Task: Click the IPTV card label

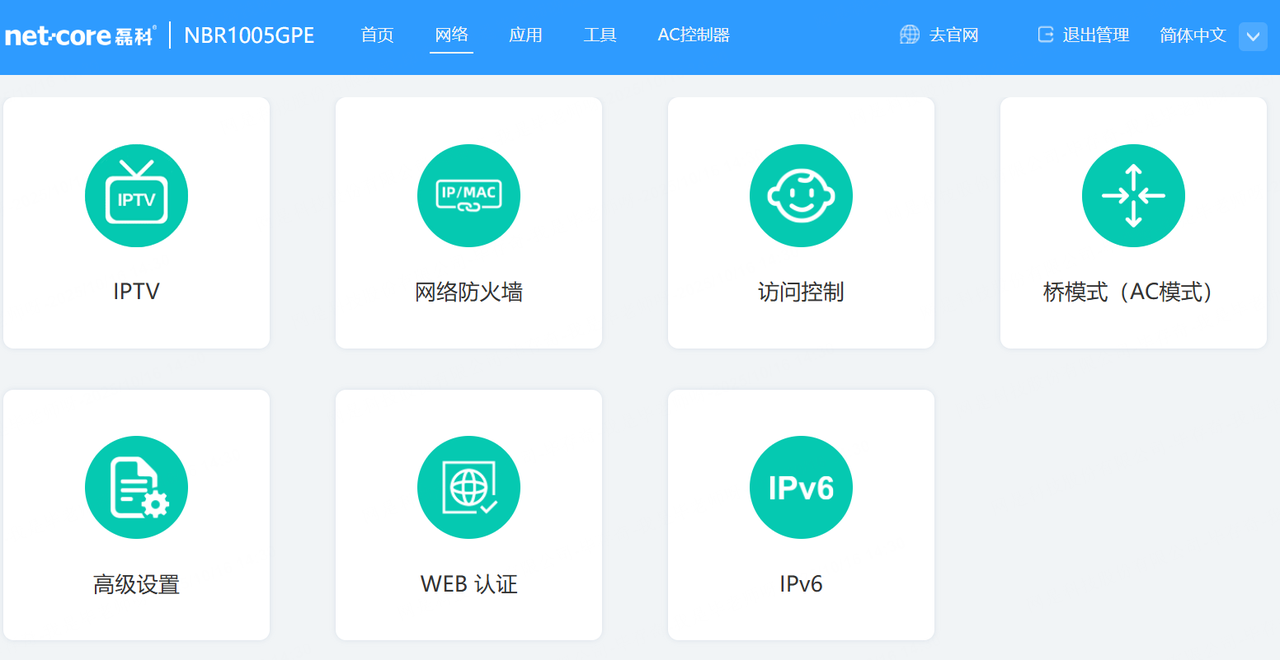Action: pos(136,292)
